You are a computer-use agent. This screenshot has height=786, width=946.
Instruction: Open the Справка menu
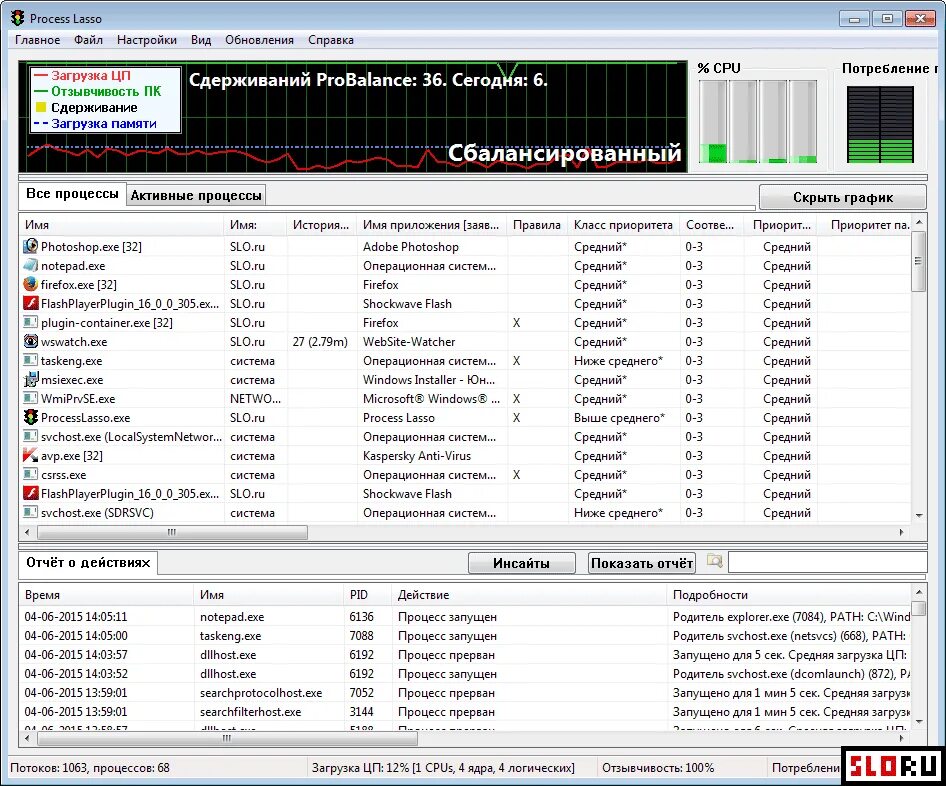point(331,40)
